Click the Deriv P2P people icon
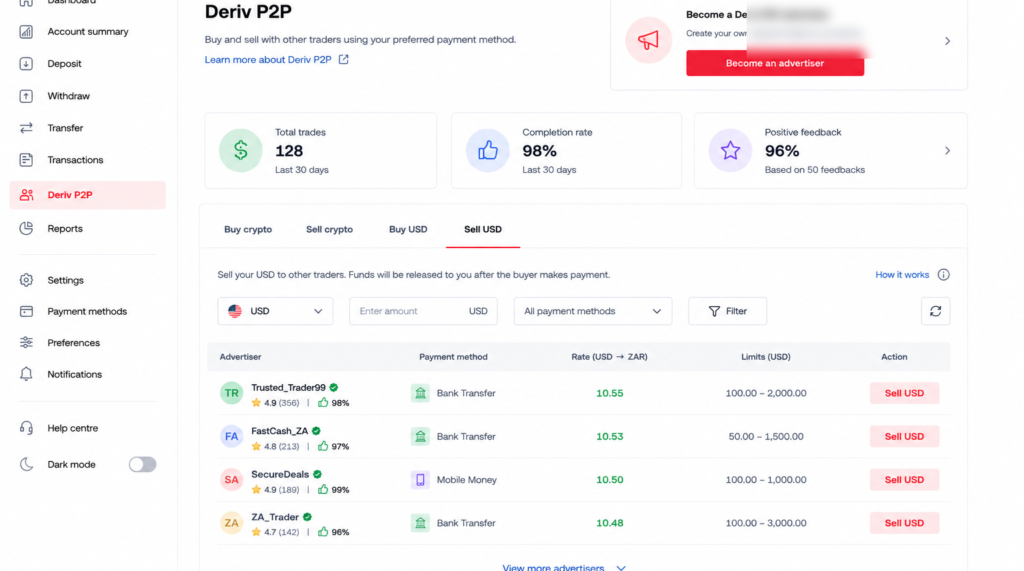Viewport: 1024px width, 571px height. (26, 195)
